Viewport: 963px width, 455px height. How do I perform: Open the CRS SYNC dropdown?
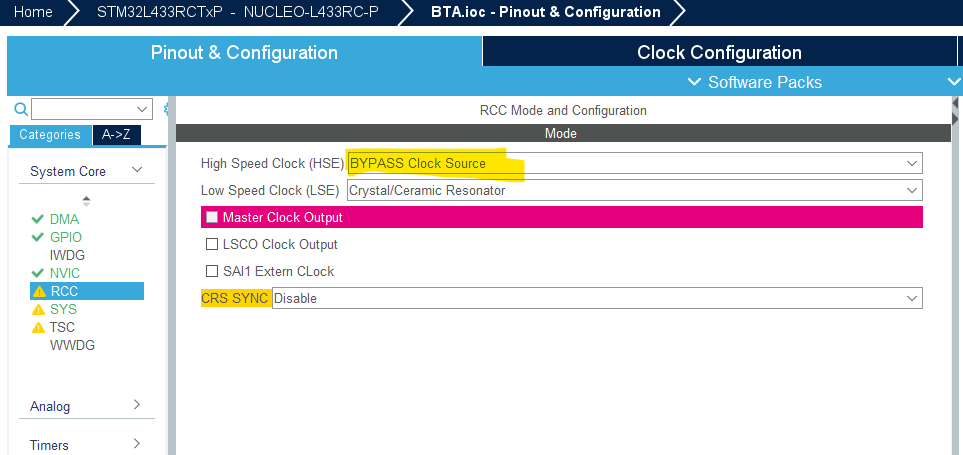(x=596, y=298)
